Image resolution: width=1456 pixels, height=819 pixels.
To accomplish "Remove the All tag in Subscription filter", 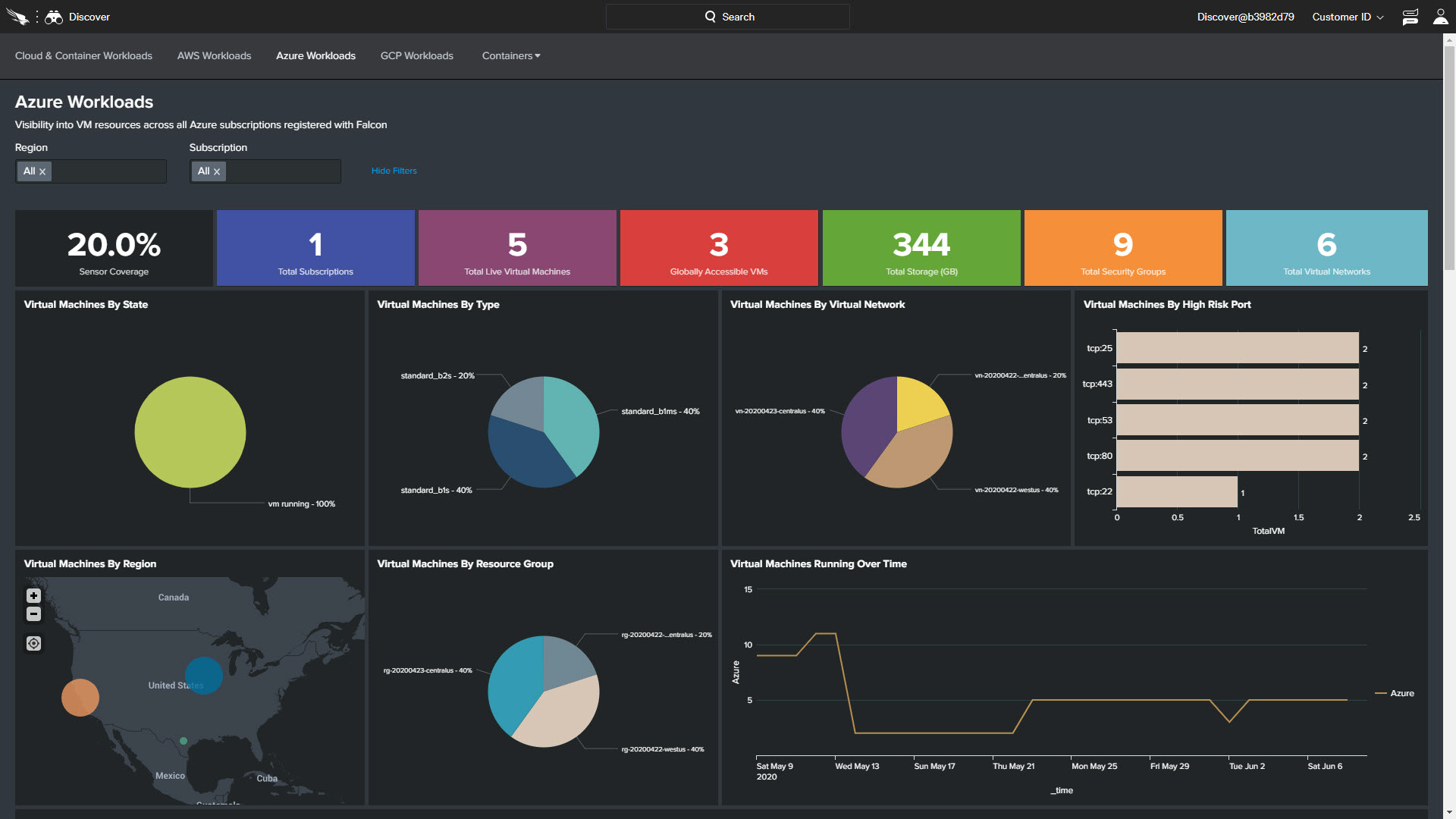I will coord(217,172).
